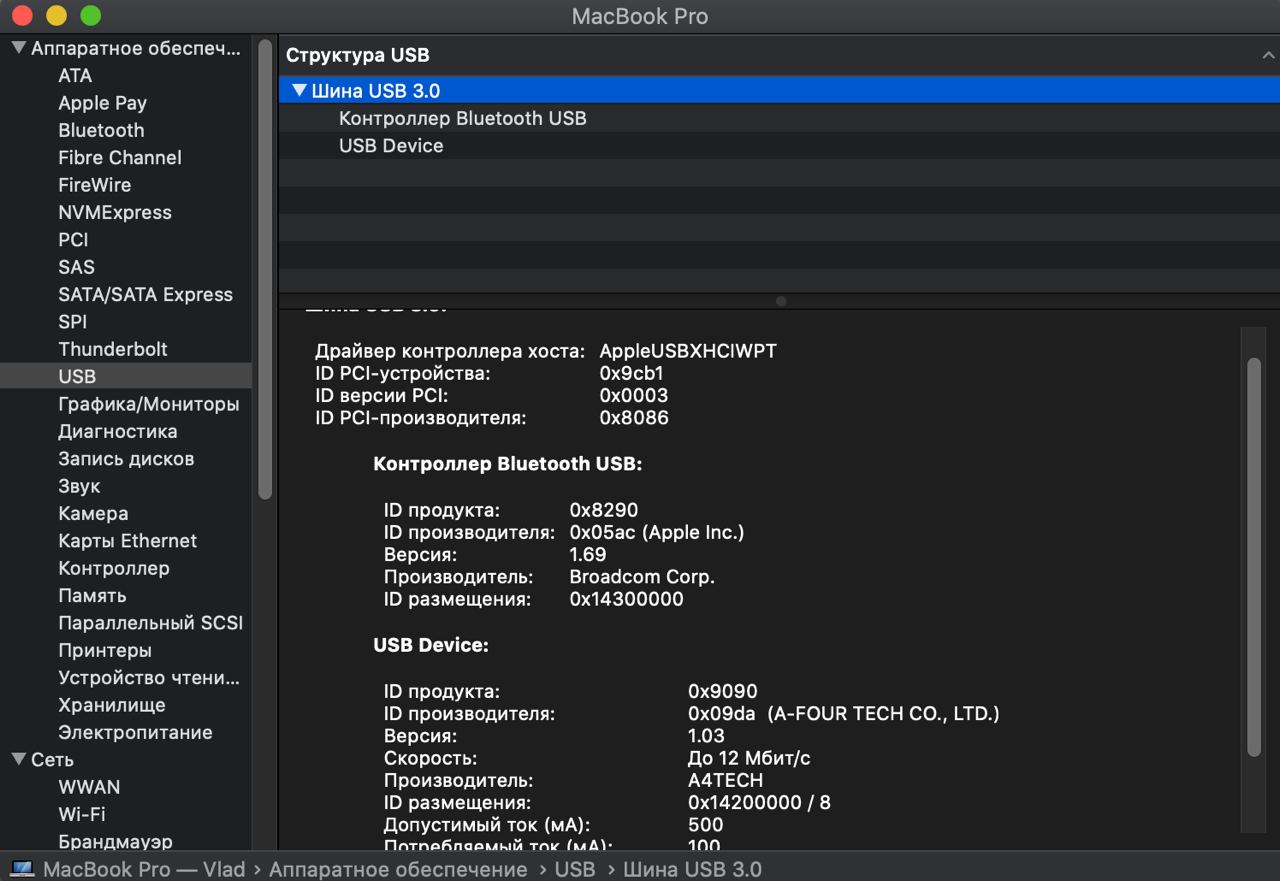Select Контроллер Bluetooth USB tree row

tap(779, 118)
